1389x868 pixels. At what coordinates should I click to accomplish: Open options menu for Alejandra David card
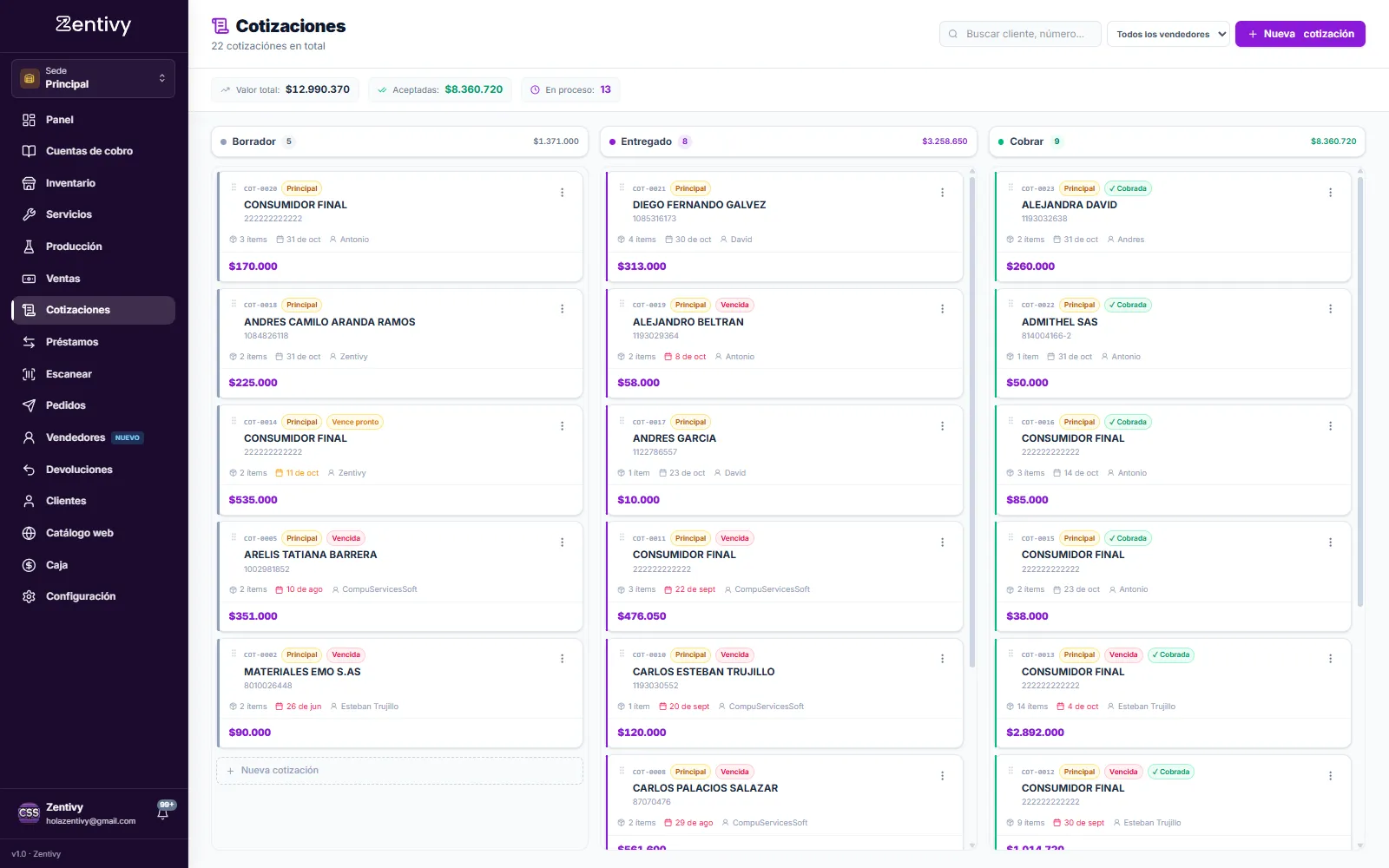tap(1331, 193)
